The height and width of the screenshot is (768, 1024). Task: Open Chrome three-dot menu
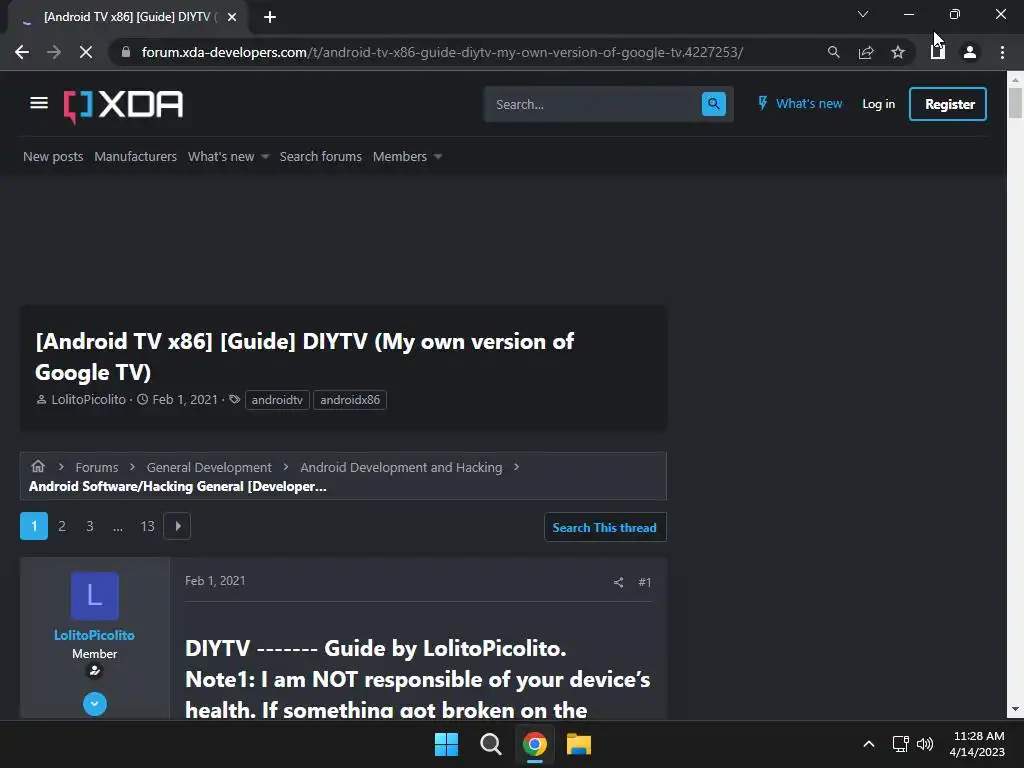point(1002,52)
